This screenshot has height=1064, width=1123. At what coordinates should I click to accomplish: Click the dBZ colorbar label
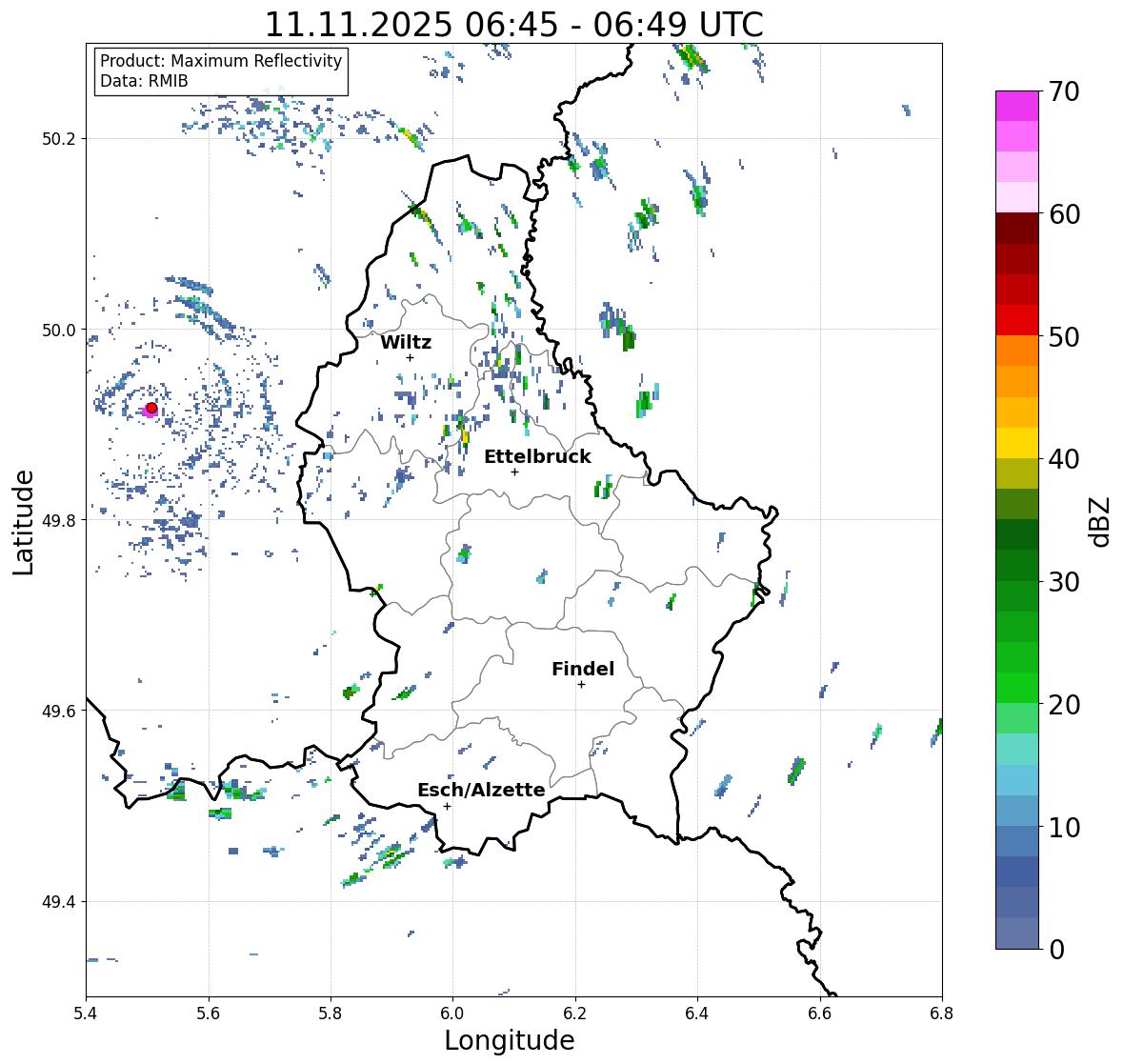coord(1101,522)
